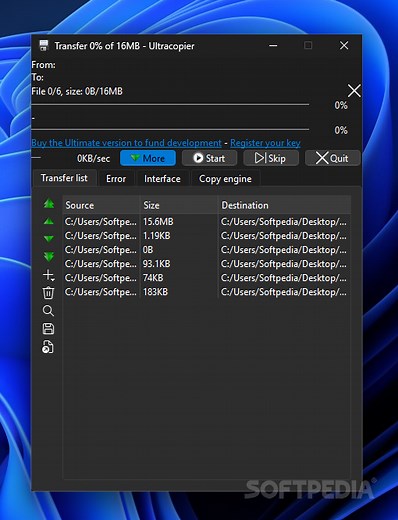The width and height of the screenshot is (398, 520).
Task: Open search with magnifier icon
Action: click(48, 311)
